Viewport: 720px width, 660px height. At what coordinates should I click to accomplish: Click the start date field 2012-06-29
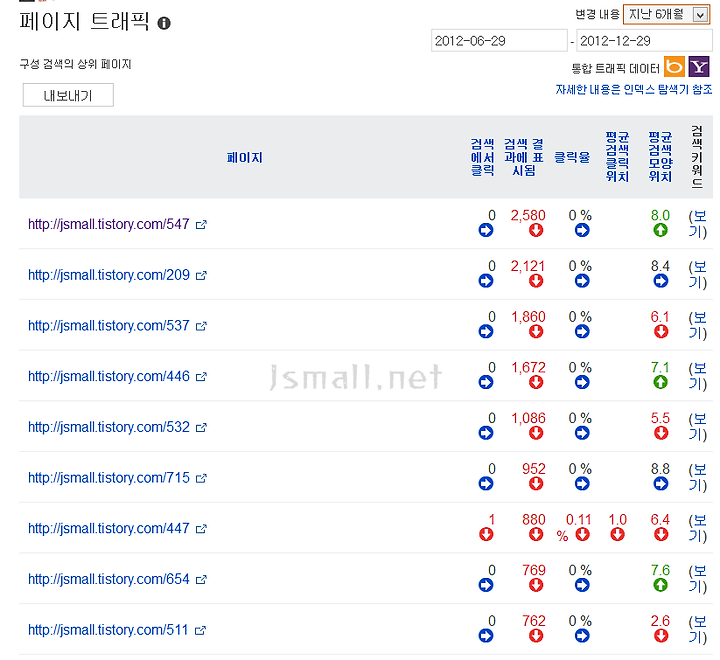[499, 41]
